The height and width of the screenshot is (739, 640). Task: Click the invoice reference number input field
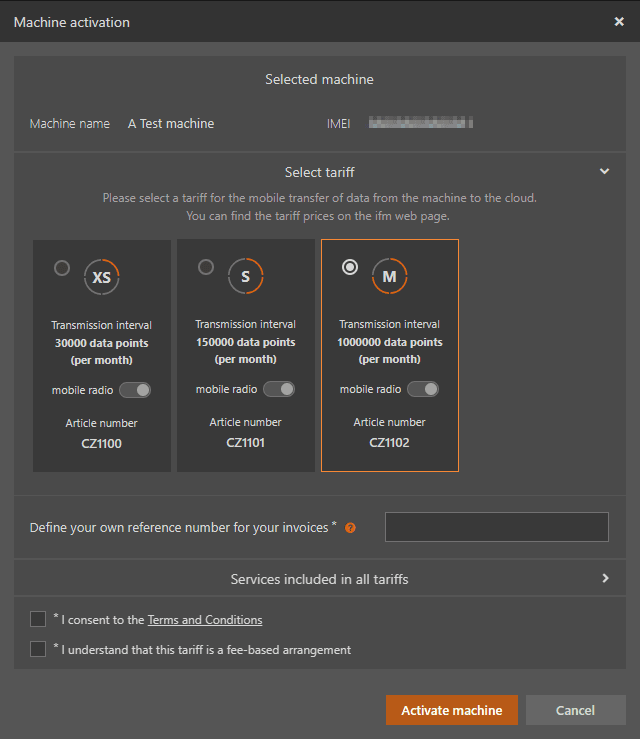tap(496, 527)
